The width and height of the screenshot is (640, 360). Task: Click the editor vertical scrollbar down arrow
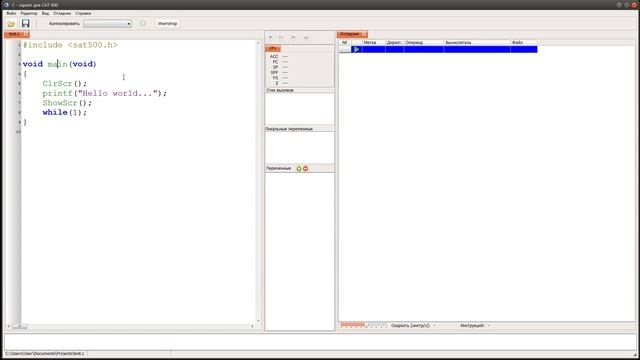tap(258, 321)
